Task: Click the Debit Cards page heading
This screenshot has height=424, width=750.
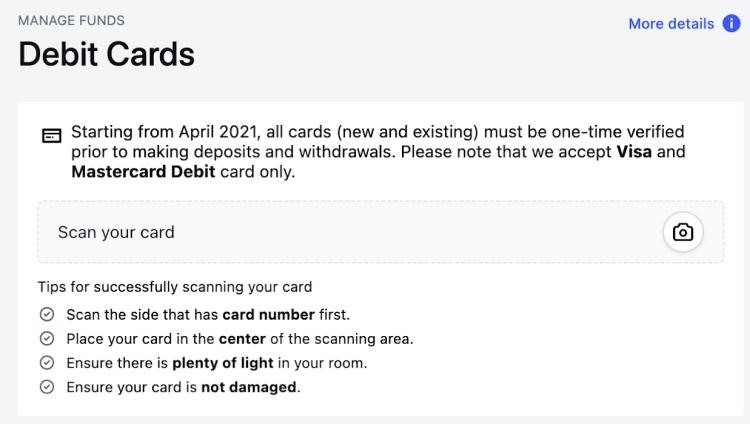Action: point(107,54)
